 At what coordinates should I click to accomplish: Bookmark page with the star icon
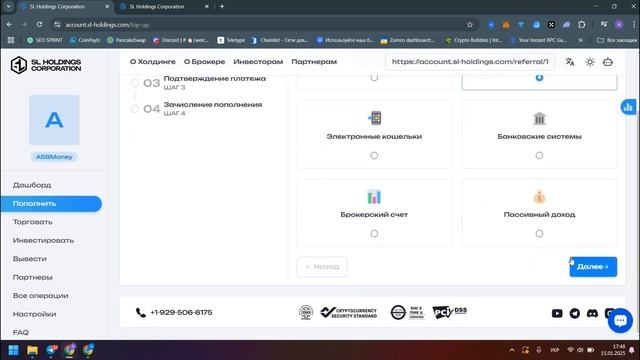pos(470,24)
